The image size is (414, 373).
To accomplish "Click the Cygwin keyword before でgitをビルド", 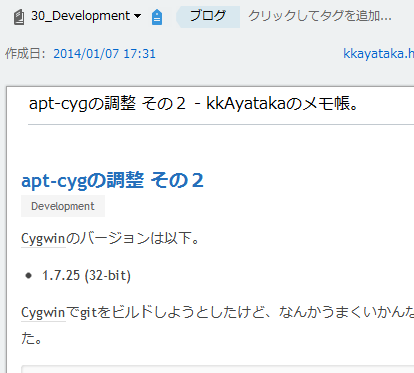I will [x=43, y=313].
